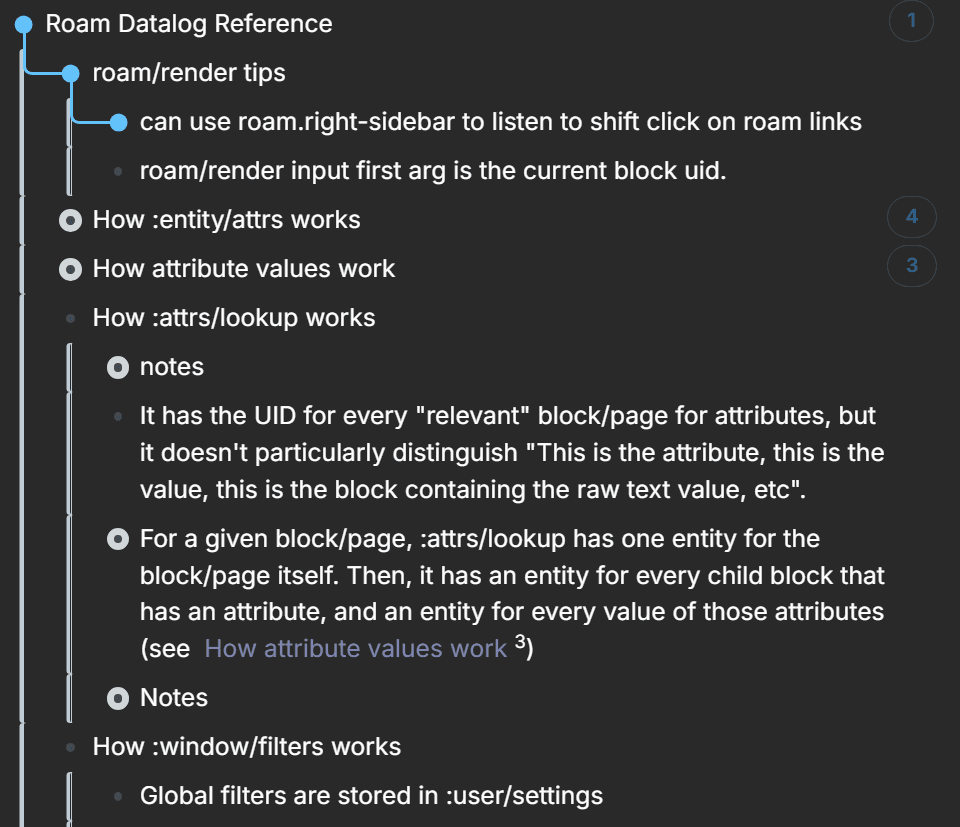Expand collapsed bullet of 'For a given block/page' block

(x=118, y=540)
